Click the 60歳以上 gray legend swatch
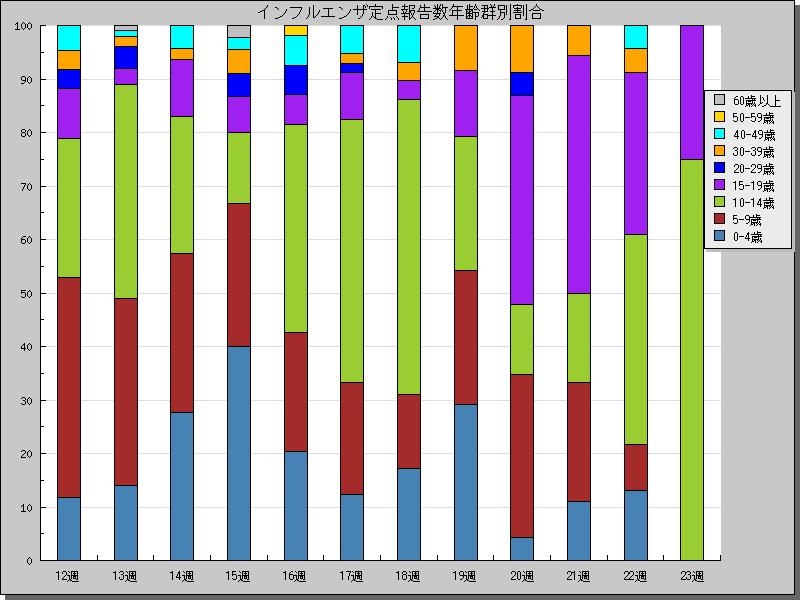 point(719,99)
